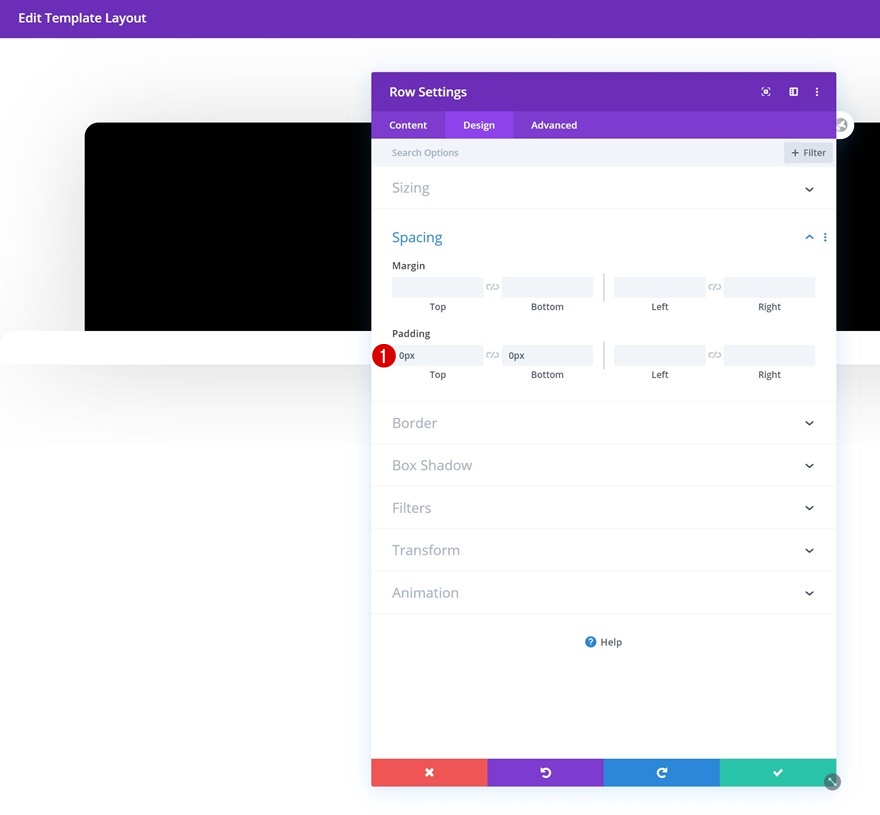Expand the Filters section

604,508
